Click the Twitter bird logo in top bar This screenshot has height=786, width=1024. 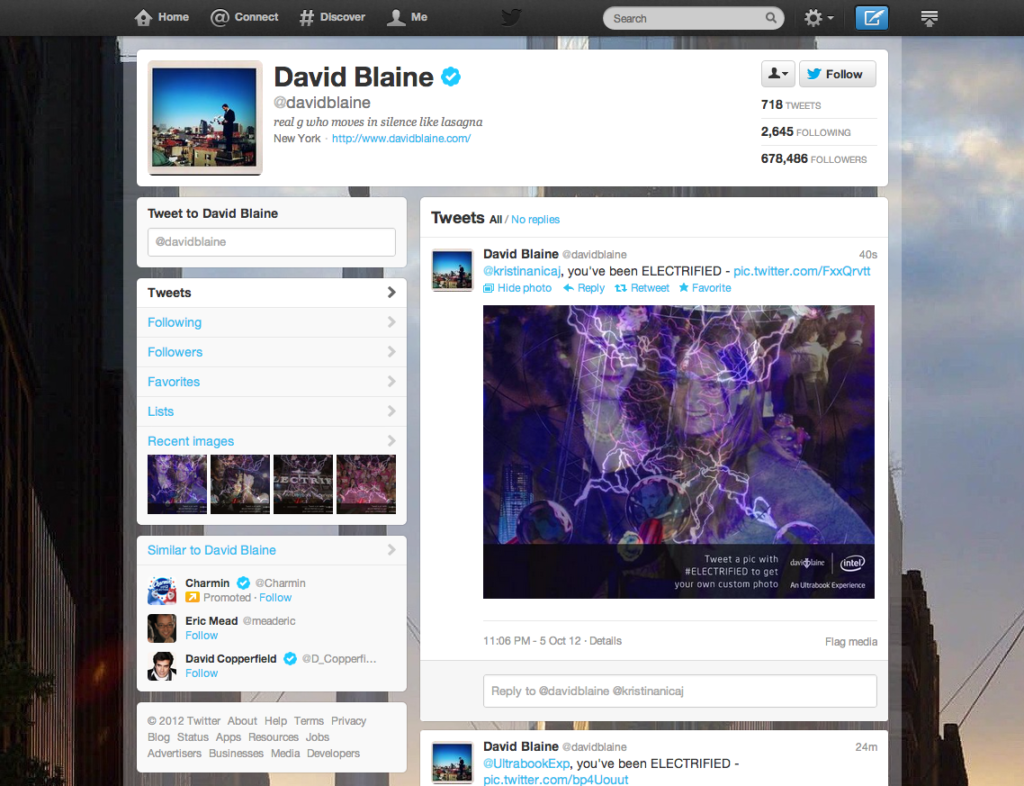[x=512, y=18]
